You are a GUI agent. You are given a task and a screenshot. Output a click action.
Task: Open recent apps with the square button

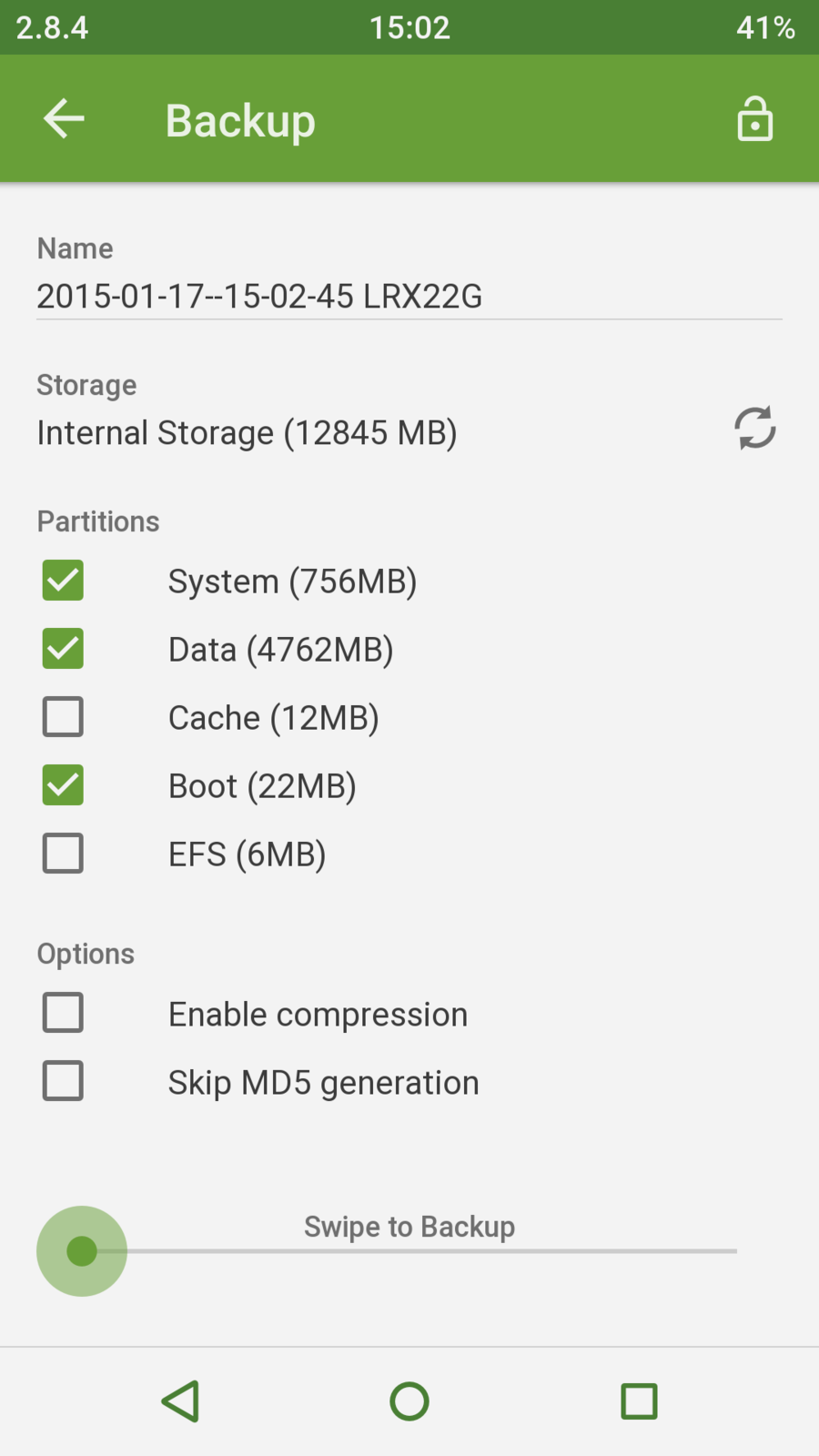(x=639, y=1401)
